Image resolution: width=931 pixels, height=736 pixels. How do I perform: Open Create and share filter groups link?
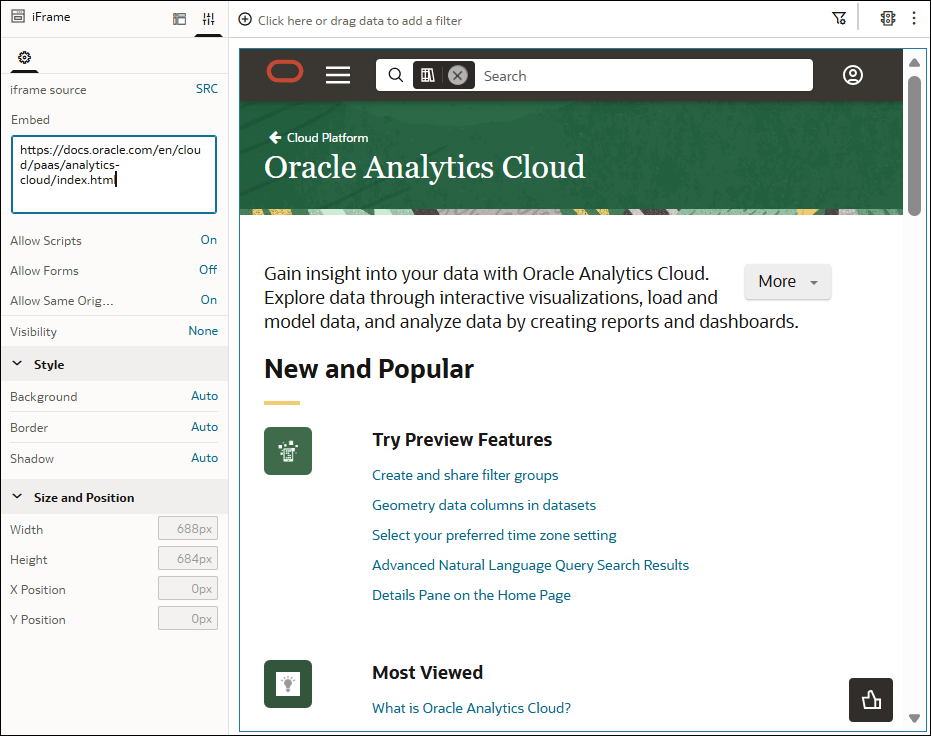[x=465, y=475]
